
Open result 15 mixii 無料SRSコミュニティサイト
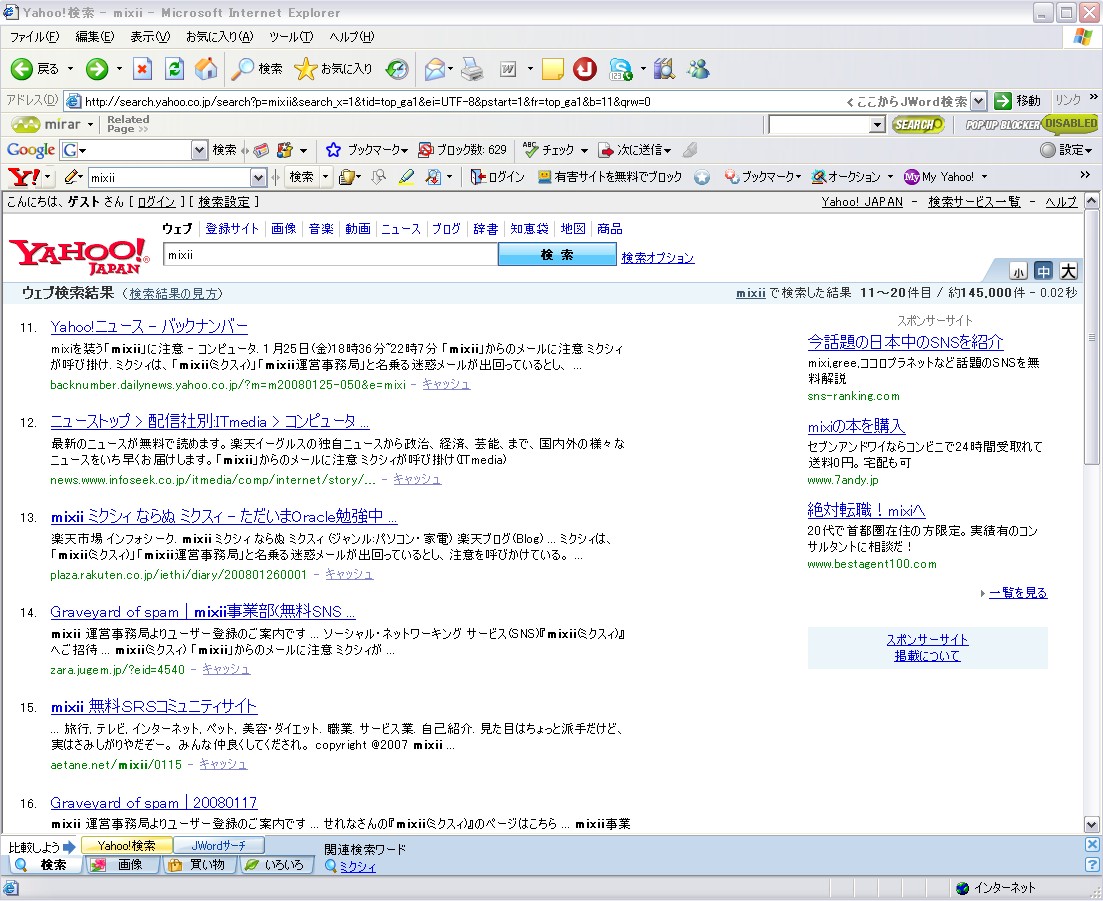[x=154, y=706]
